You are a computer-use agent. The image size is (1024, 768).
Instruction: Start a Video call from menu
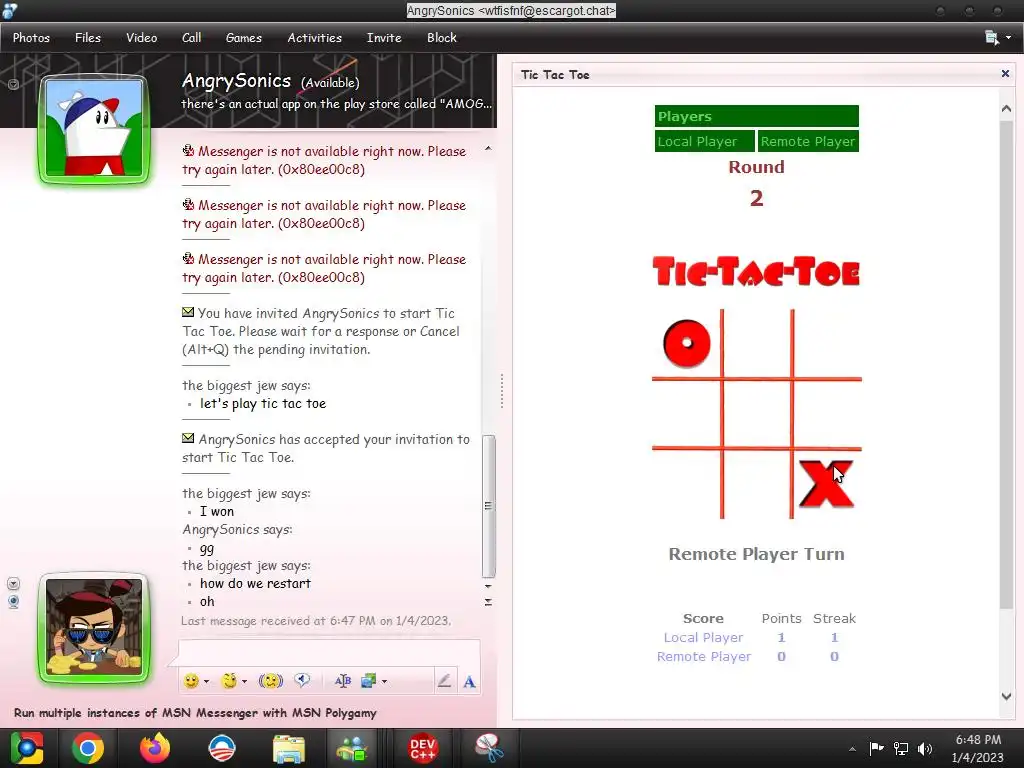pyautogui.click(x=142, y=38)
